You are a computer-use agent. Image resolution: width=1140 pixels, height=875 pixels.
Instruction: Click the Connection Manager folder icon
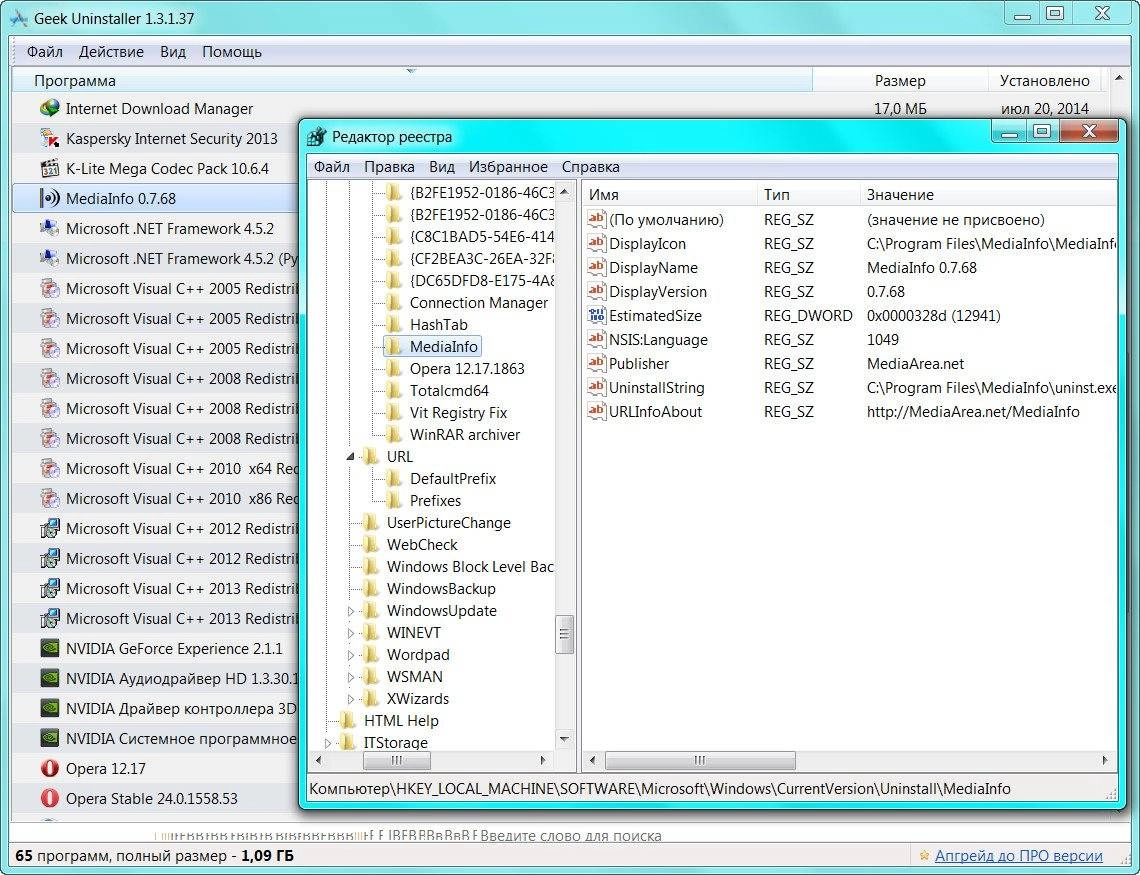[393, 302]
